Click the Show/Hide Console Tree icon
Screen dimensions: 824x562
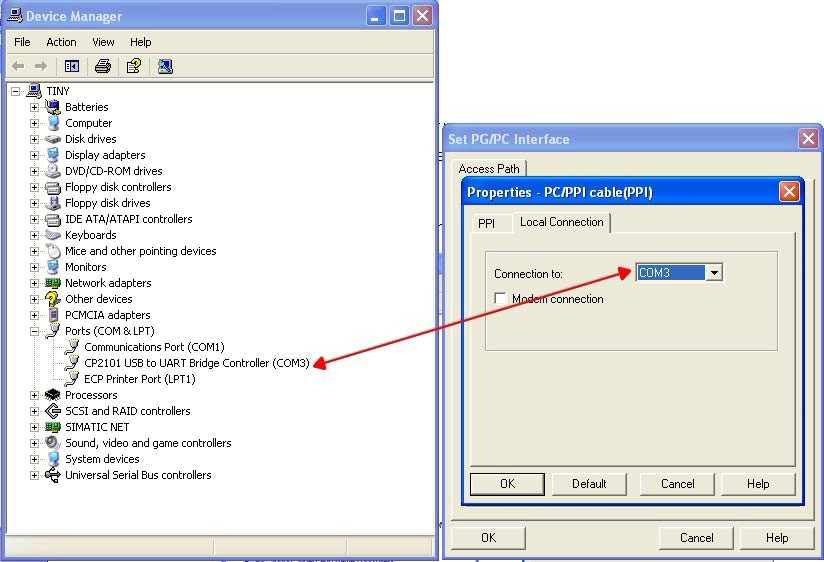[72, 66]
